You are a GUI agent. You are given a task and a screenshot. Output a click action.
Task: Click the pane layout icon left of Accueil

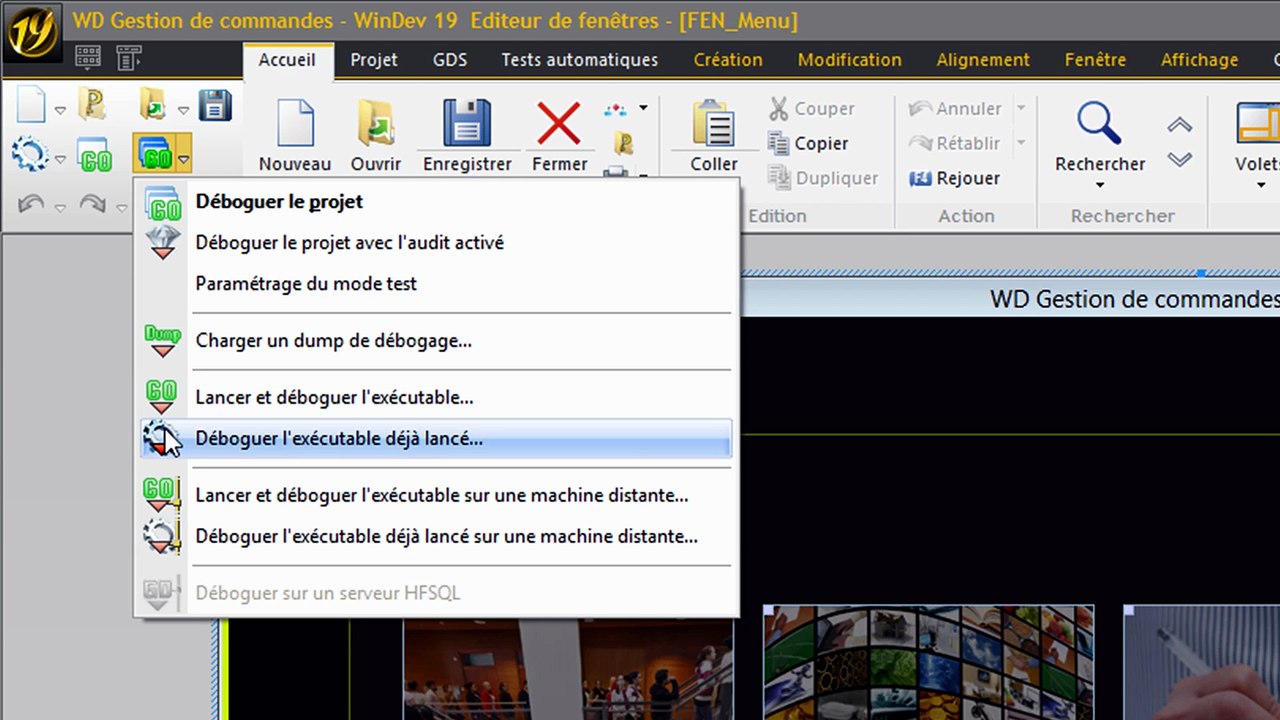[x=129, y=59]
